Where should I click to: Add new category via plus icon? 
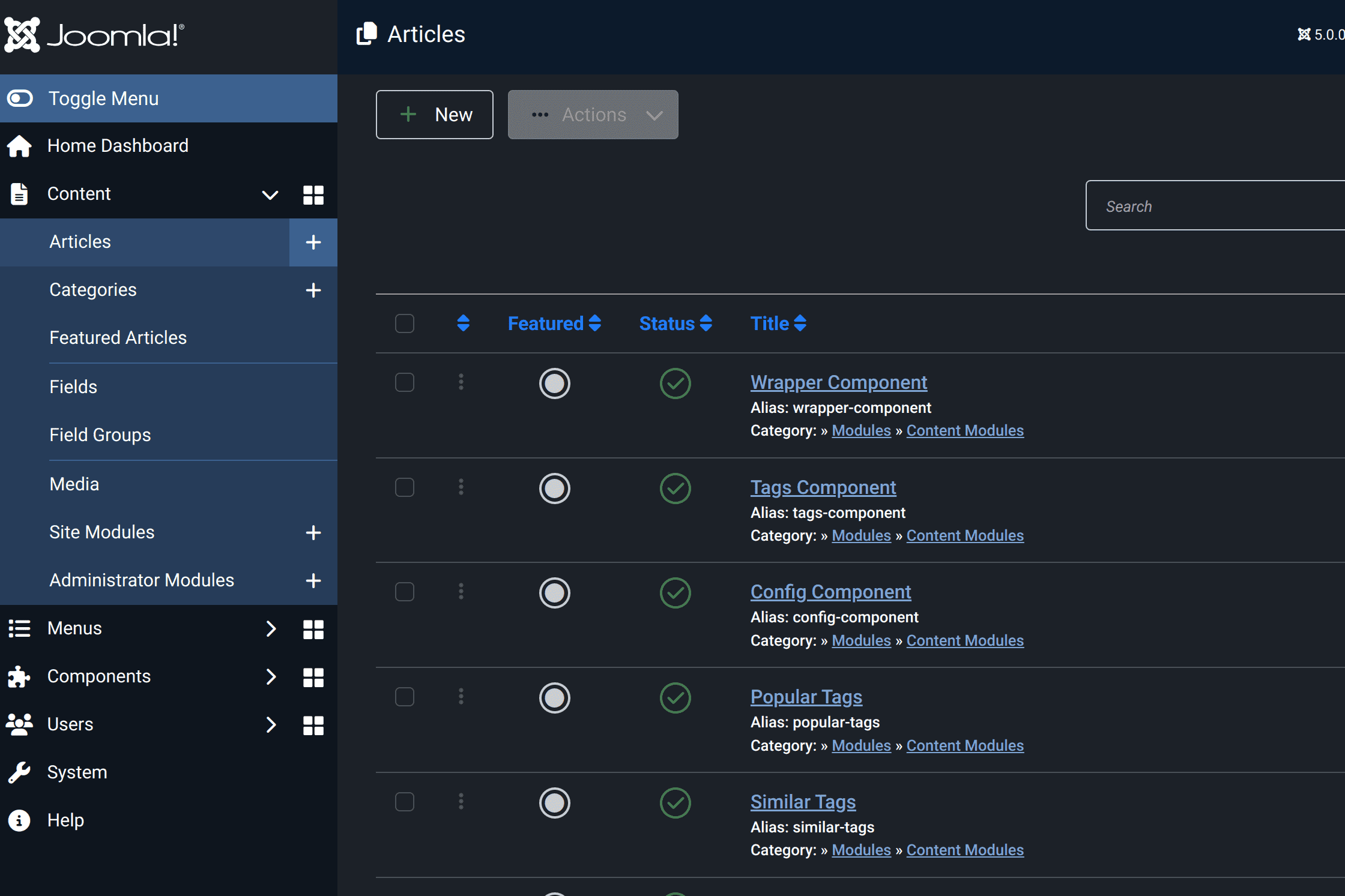tap(313, 290)
